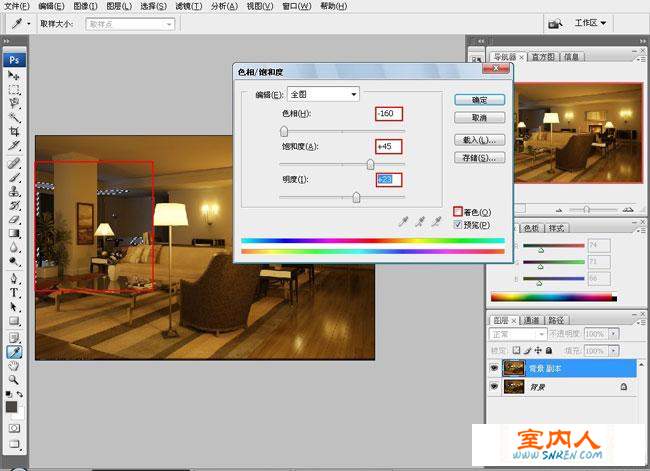Click the 明度 lightness slider handle
The image size is (650, 471).
(x=356, y=197)
